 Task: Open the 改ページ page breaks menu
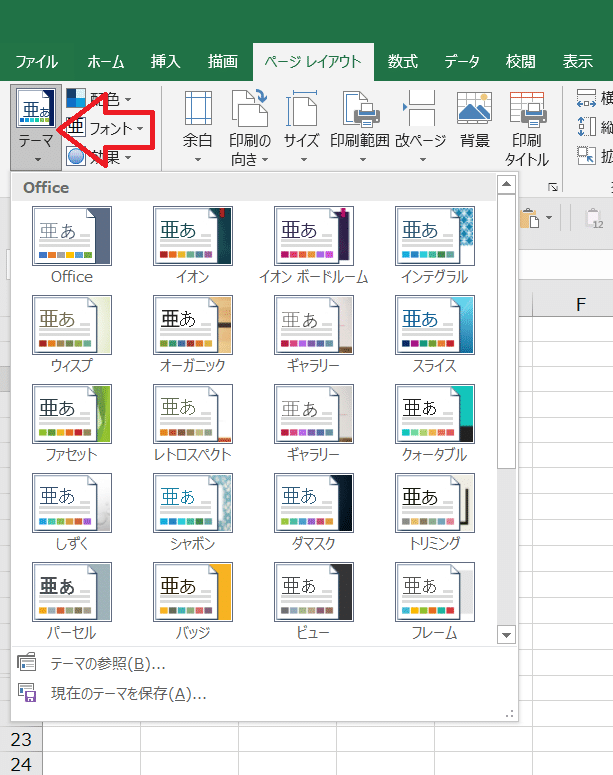(421, 127)
